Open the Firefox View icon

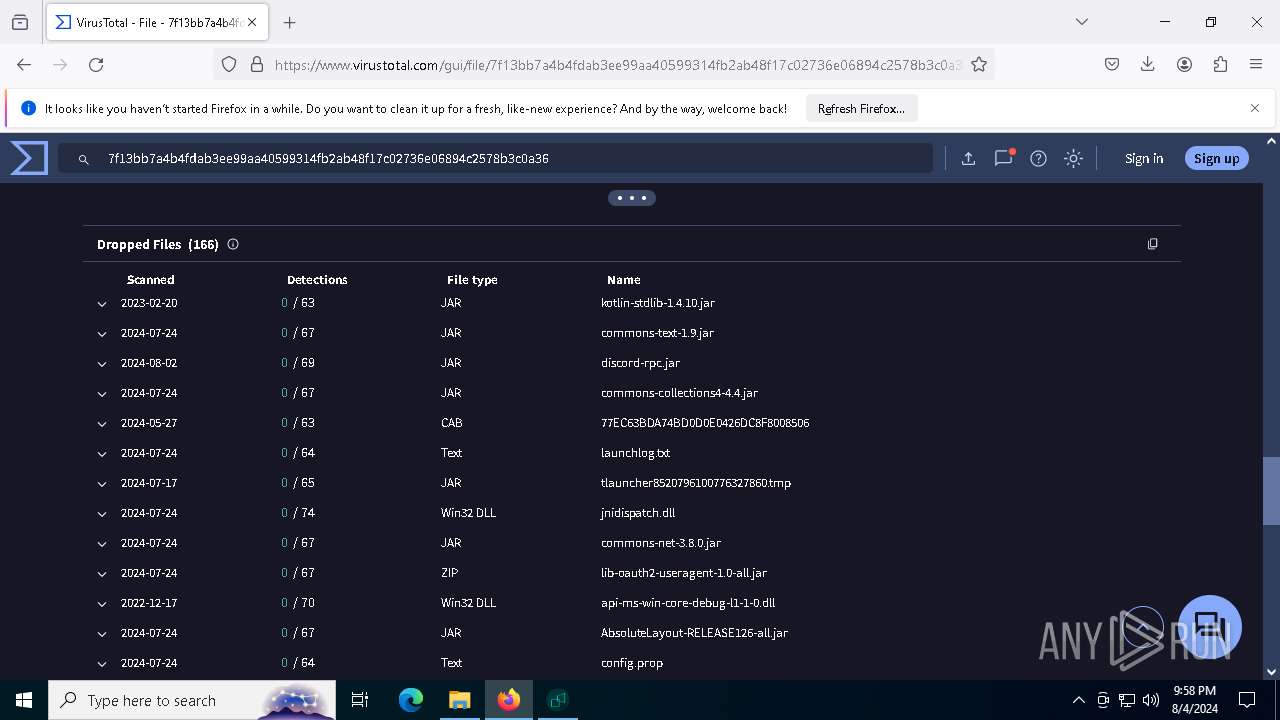point(20,22)
